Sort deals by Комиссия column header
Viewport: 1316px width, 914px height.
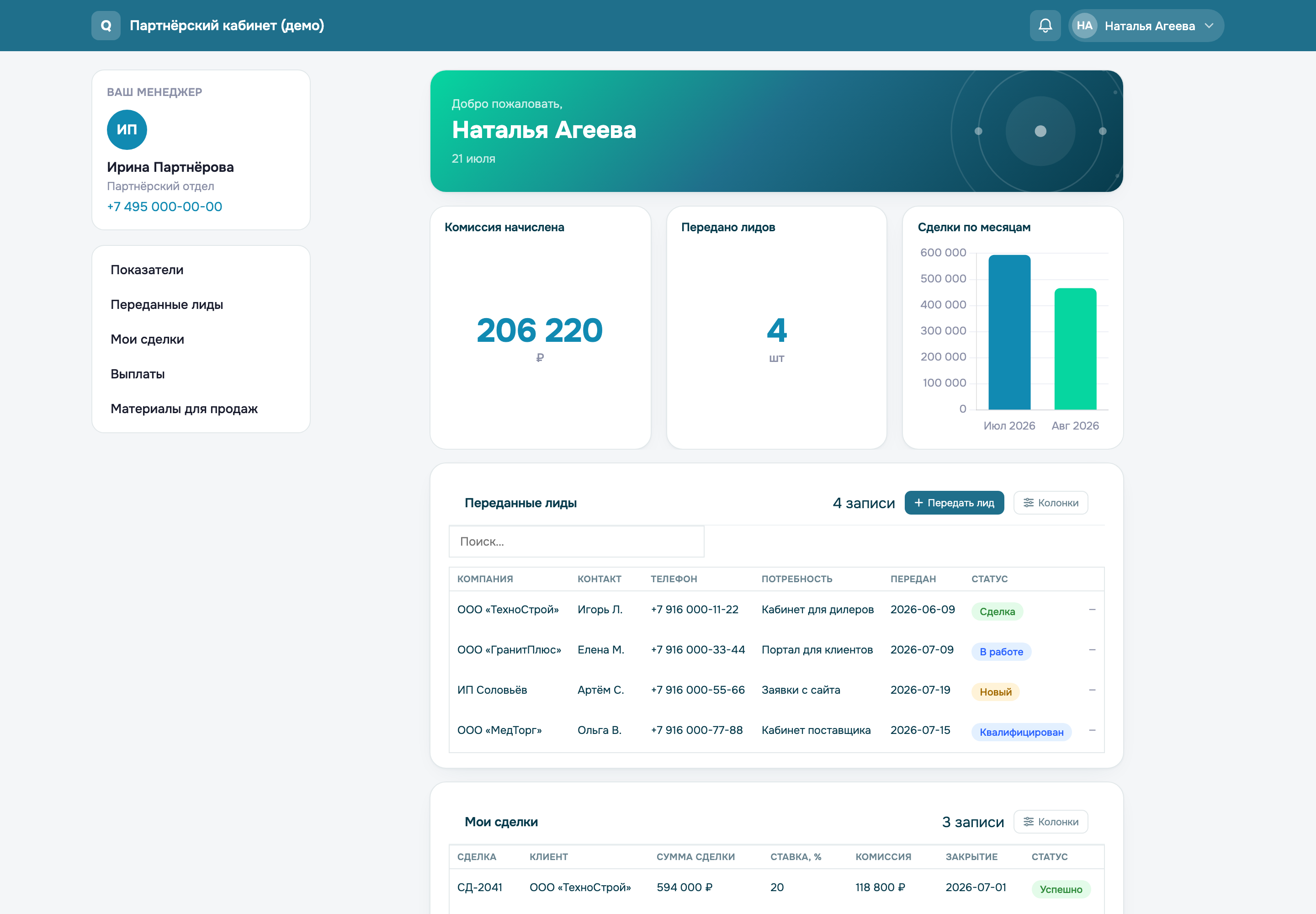[883, 857]
